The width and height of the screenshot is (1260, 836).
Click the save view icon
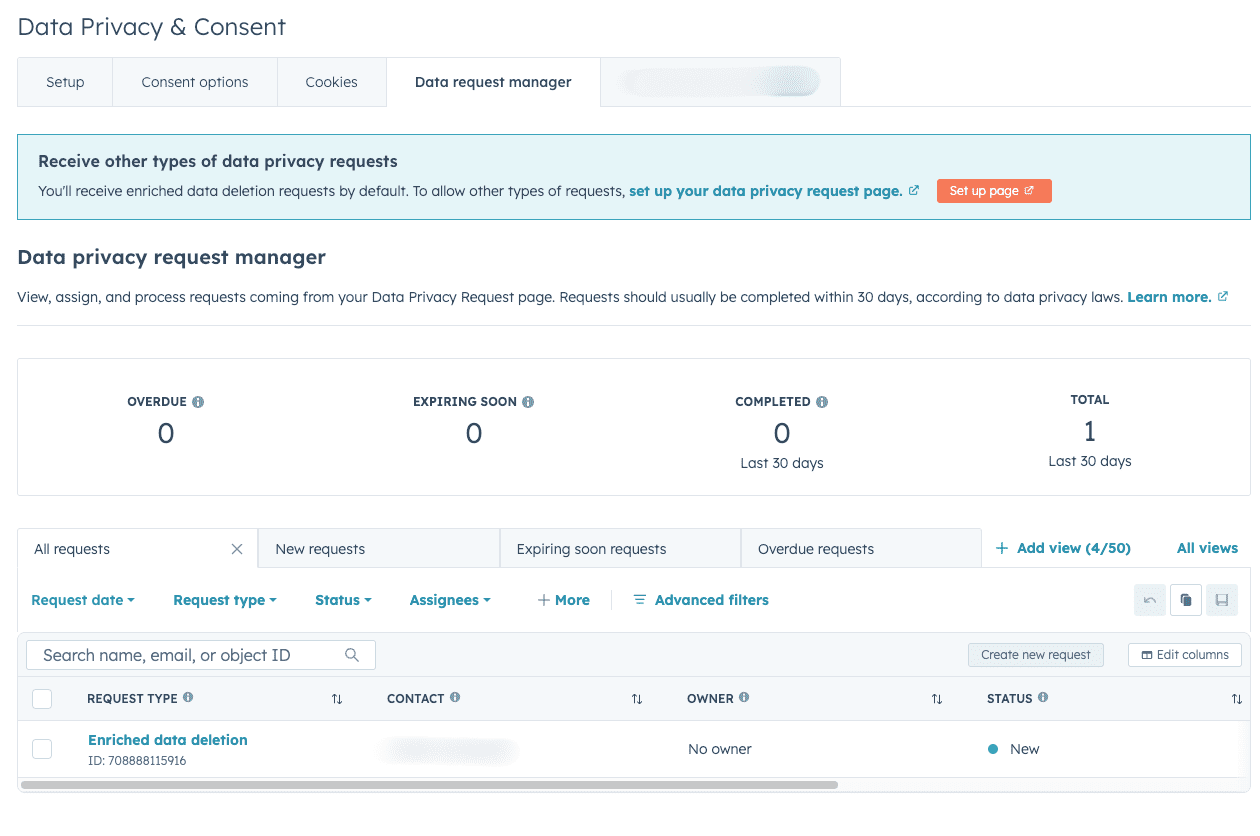click(1221, 599)
